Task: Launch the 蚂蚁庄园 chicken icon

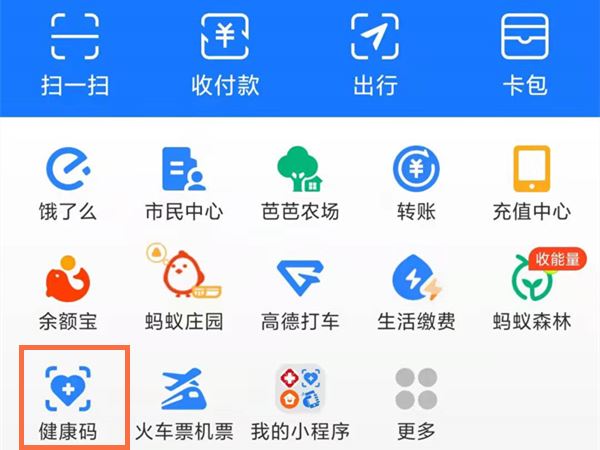Action: pyautogui.click(x=184, y=270)
